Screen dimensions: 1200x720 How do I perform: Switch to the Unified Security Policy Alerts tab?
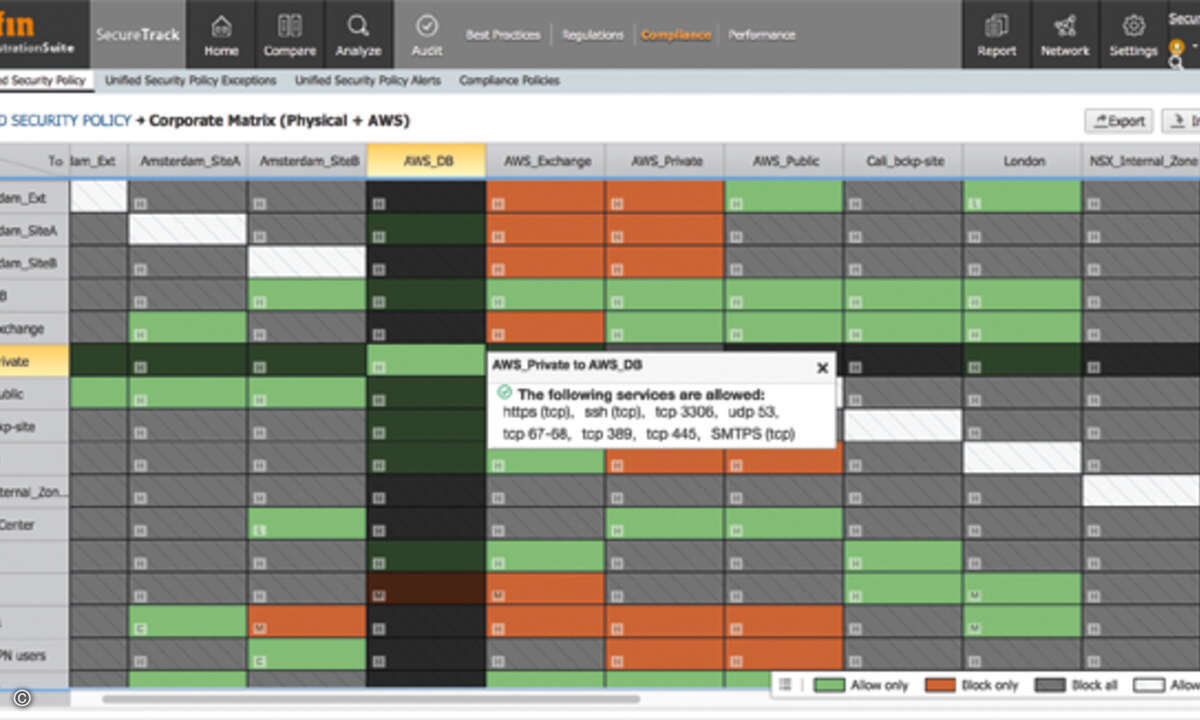click(368, 80)
